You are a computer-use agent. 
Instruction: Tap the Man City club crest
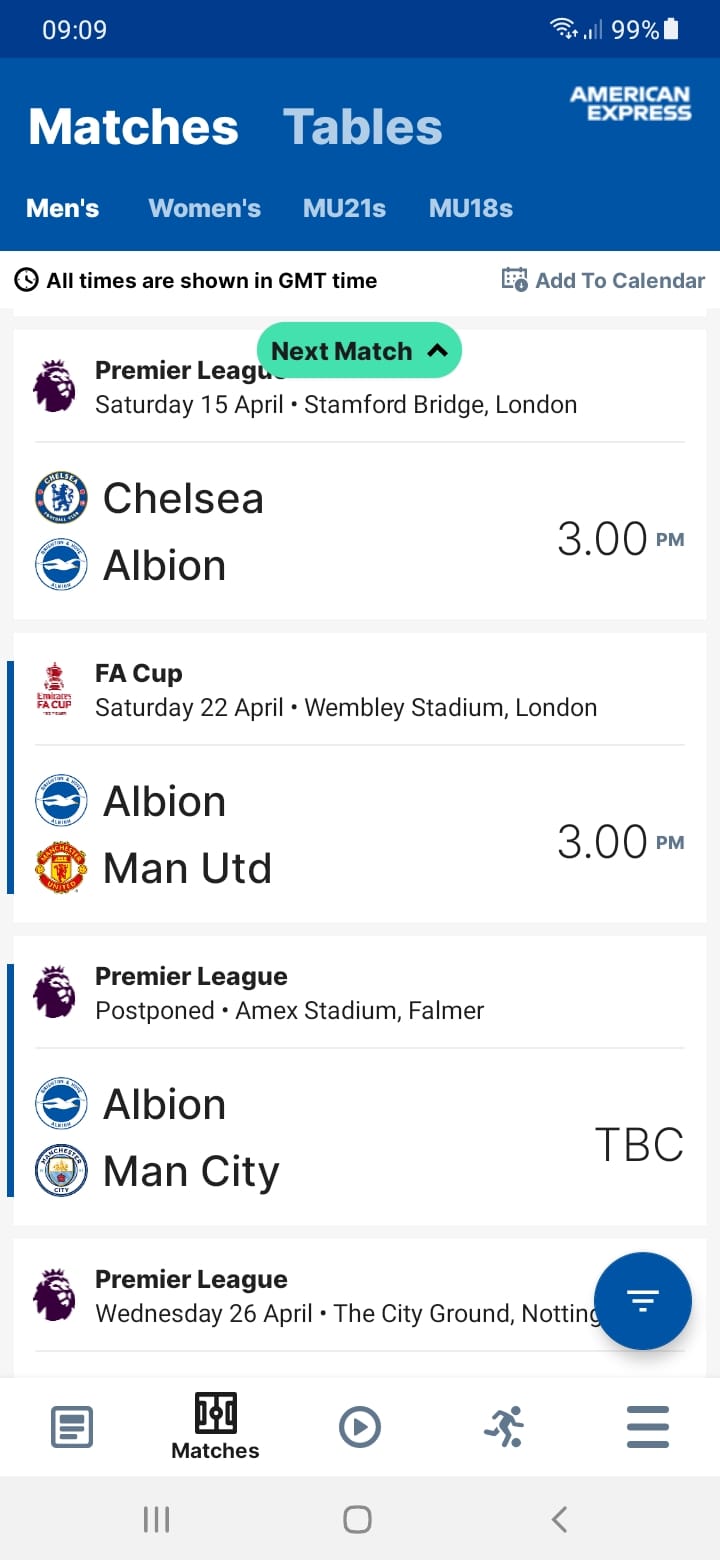(x=61, y=1171)
